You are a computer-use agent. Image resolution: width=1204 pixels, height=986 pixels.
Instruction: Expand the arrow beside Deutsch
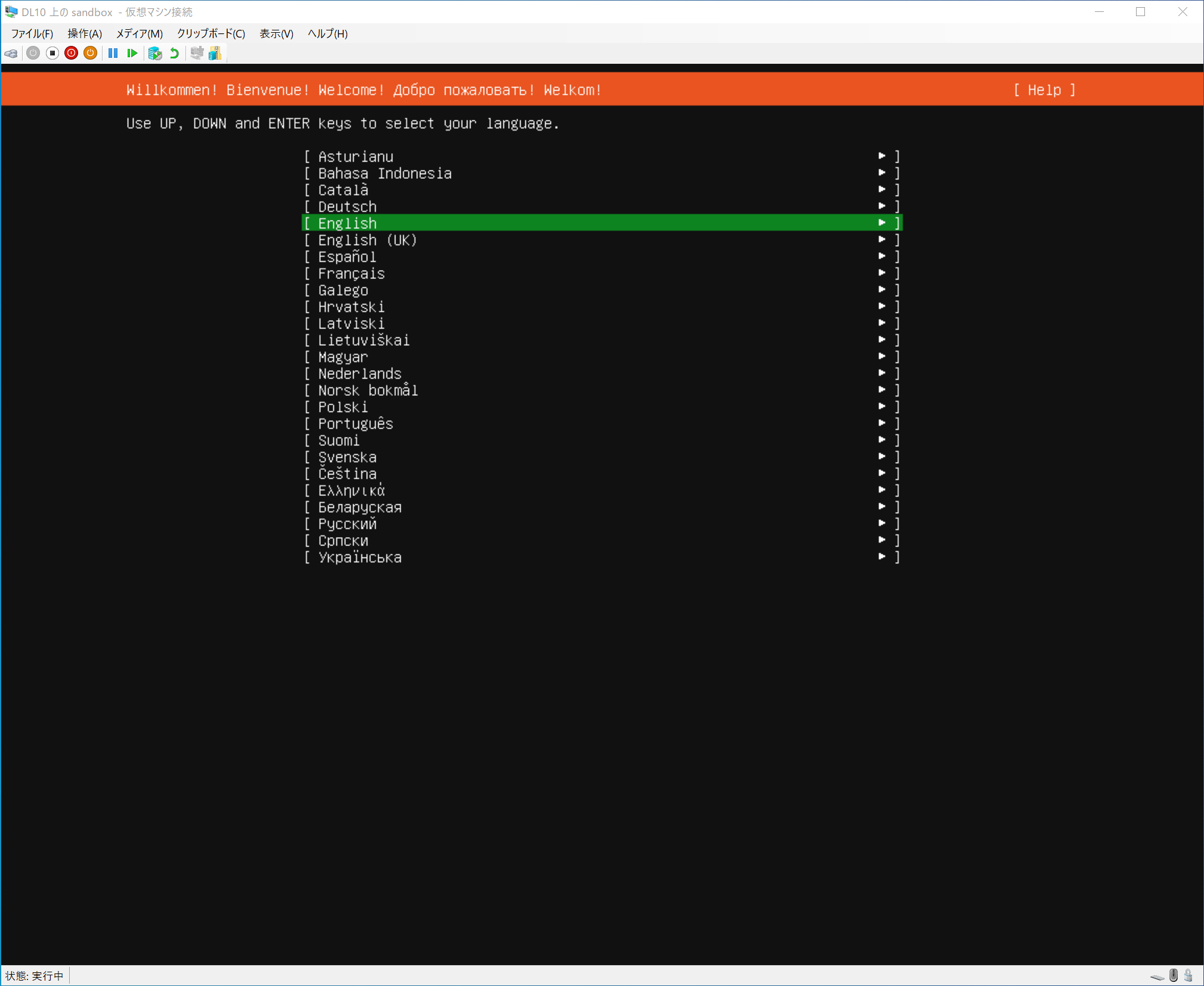point(881,206)
